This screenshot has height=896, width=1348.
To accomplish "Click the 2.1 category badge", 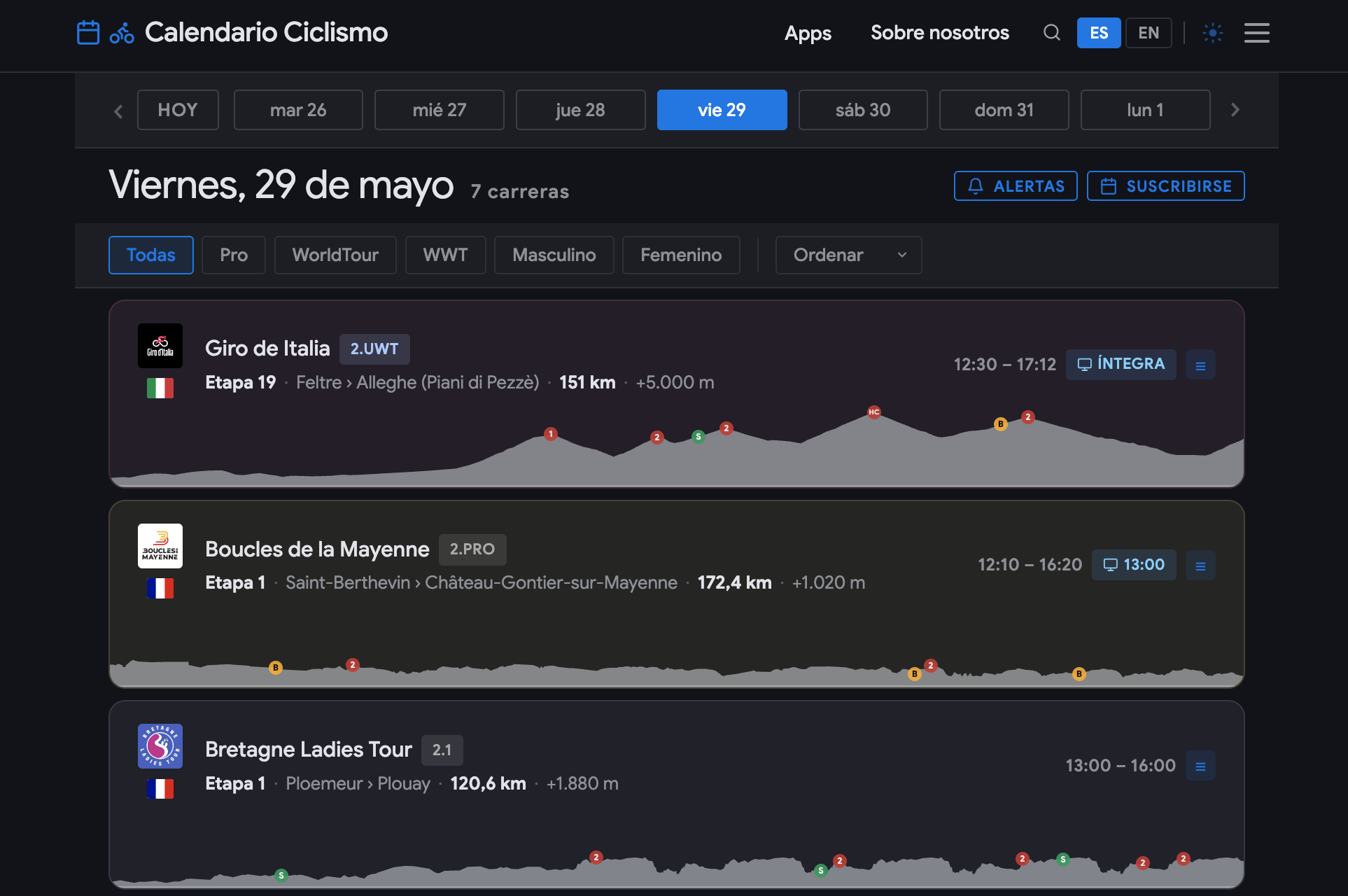I will coord(442,750).
